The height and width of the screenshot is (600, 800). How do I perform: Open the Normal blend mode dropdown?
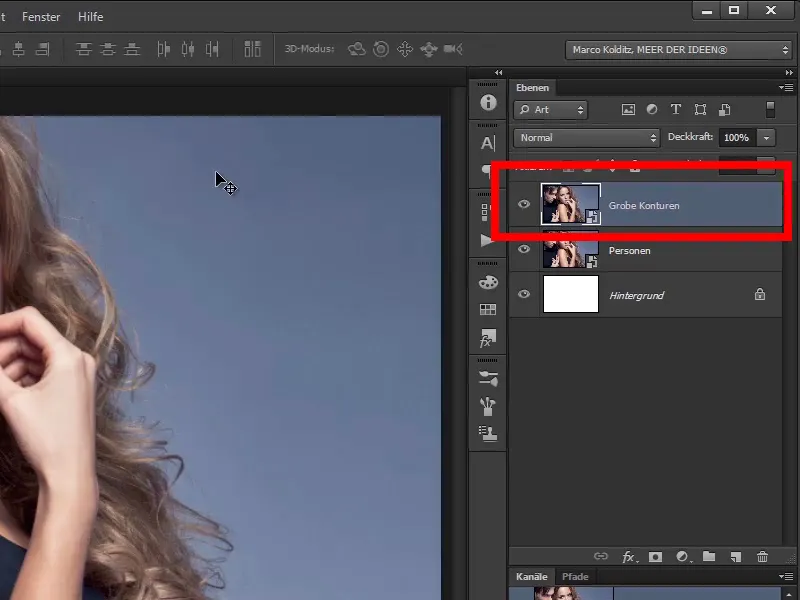pos(587,138)
